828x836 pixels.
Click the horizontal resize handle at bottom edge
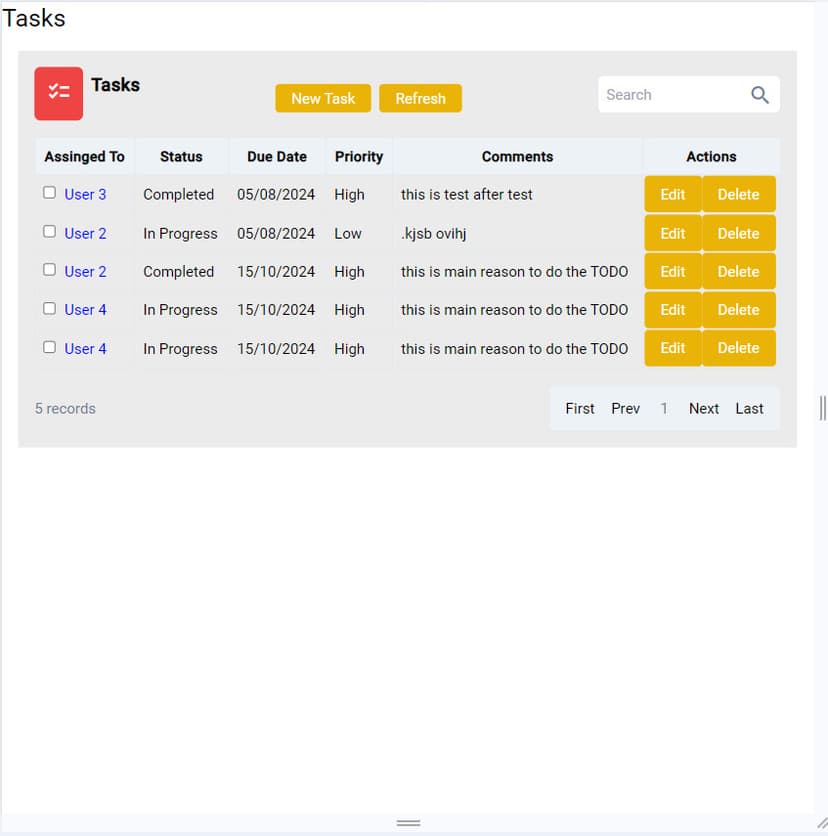[x=408, y=823]
